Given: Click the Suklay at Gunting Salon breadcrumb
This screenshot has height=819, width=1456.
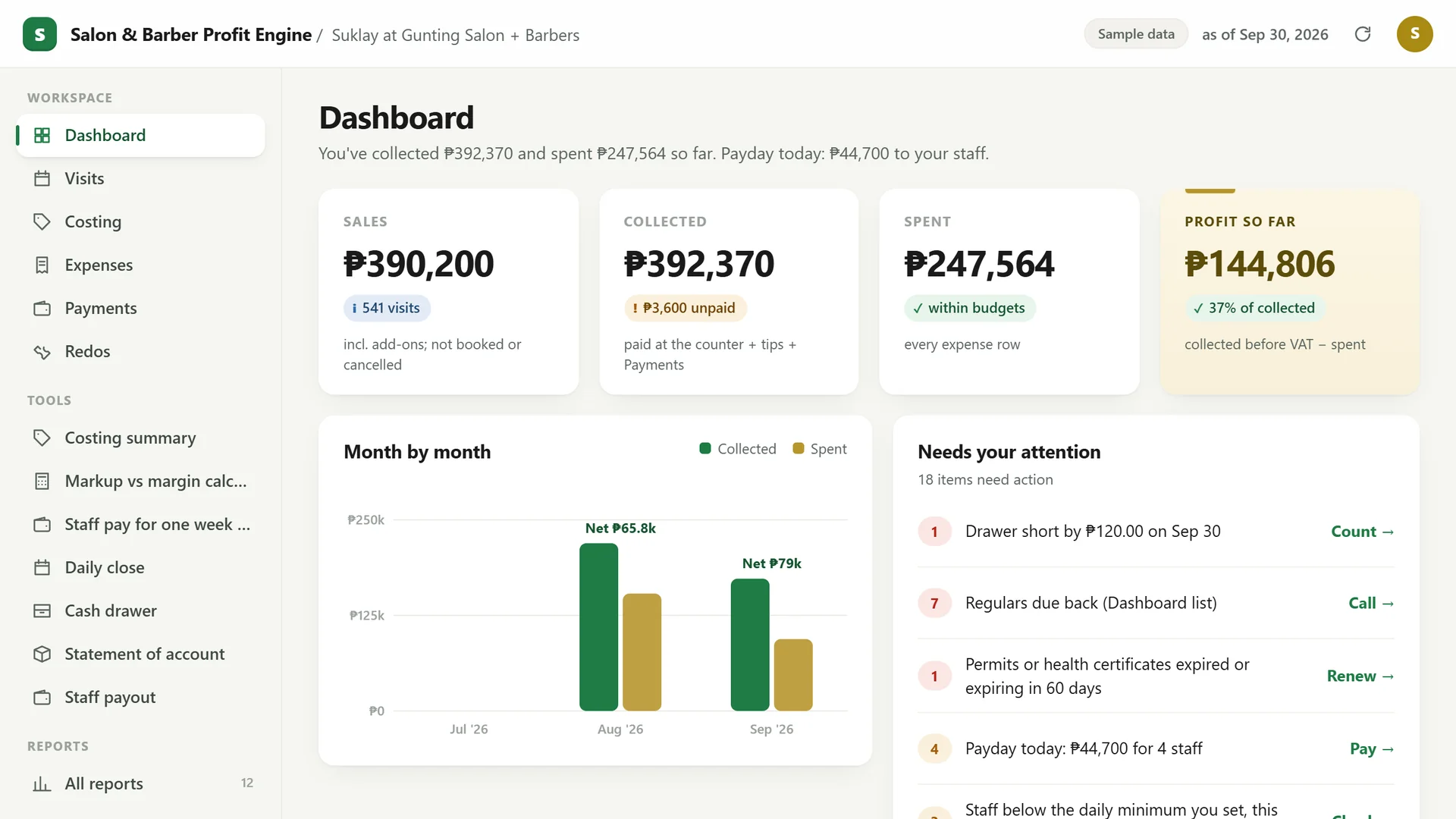Looking at the screenshot, I should coord(456,35).
